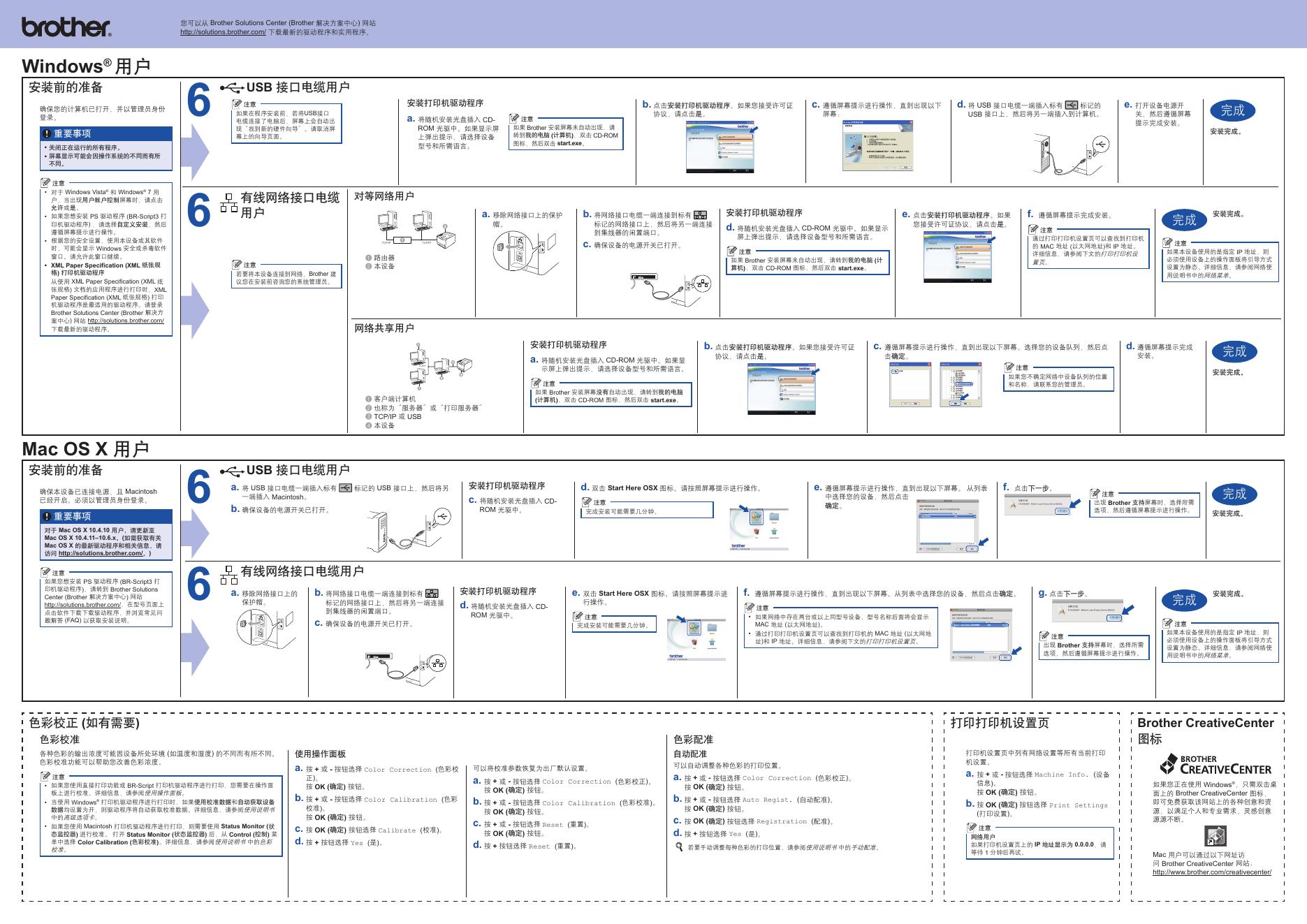Viewport: 1307px width, 924px height.
Task: Open the solutions.brother.com link in the header
Action: [x=223, y=32]
